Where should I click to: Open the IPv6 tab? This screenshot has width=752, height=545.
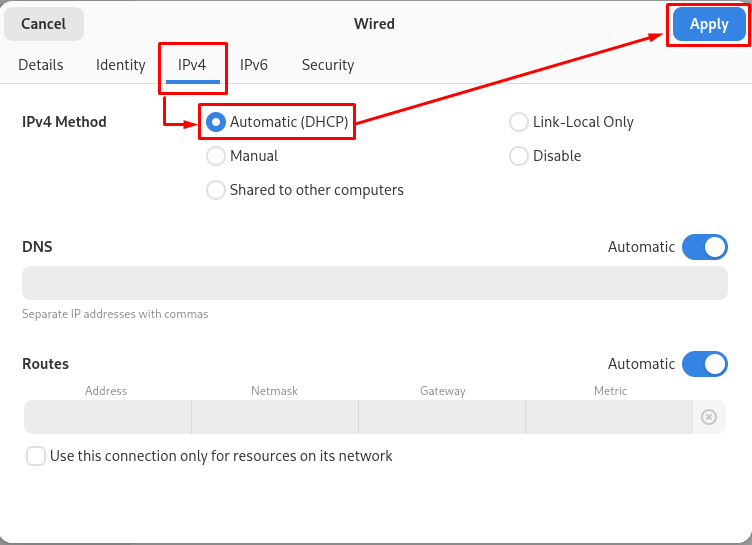254,65
